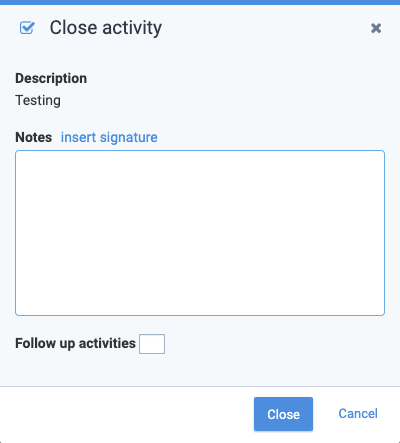Place cursor inside the empty notes box

[x=200, y=233]
